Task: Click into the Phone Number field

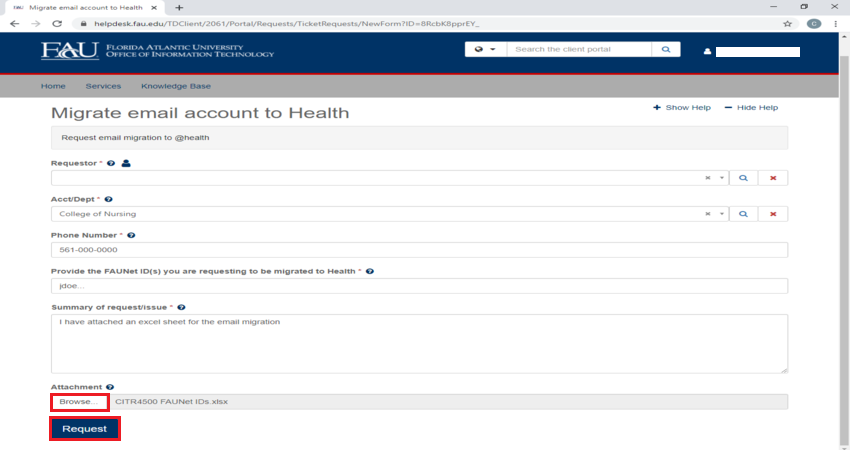Action: point(419,250)
